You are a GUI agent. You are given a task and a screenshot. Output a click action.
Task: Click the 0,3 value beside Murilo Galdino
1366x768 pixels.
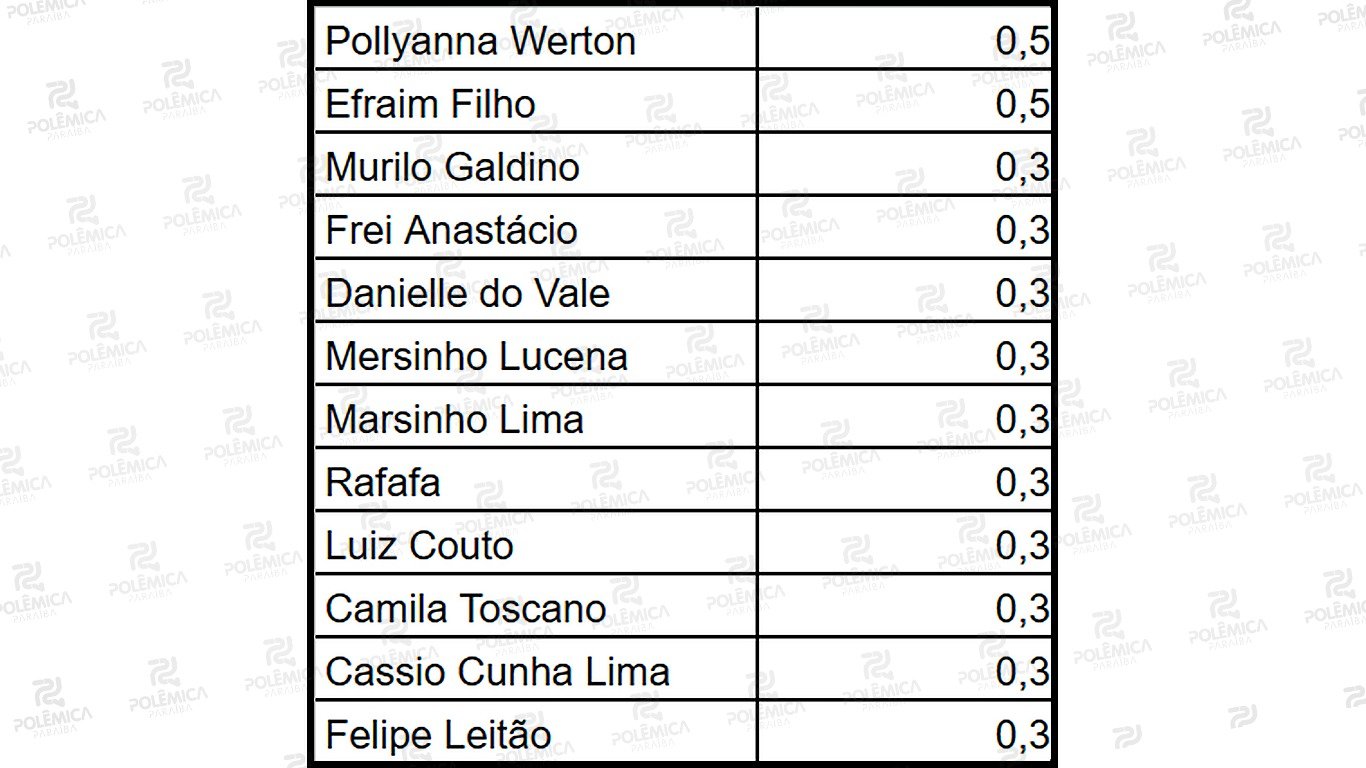click(x=1022, y=168)
